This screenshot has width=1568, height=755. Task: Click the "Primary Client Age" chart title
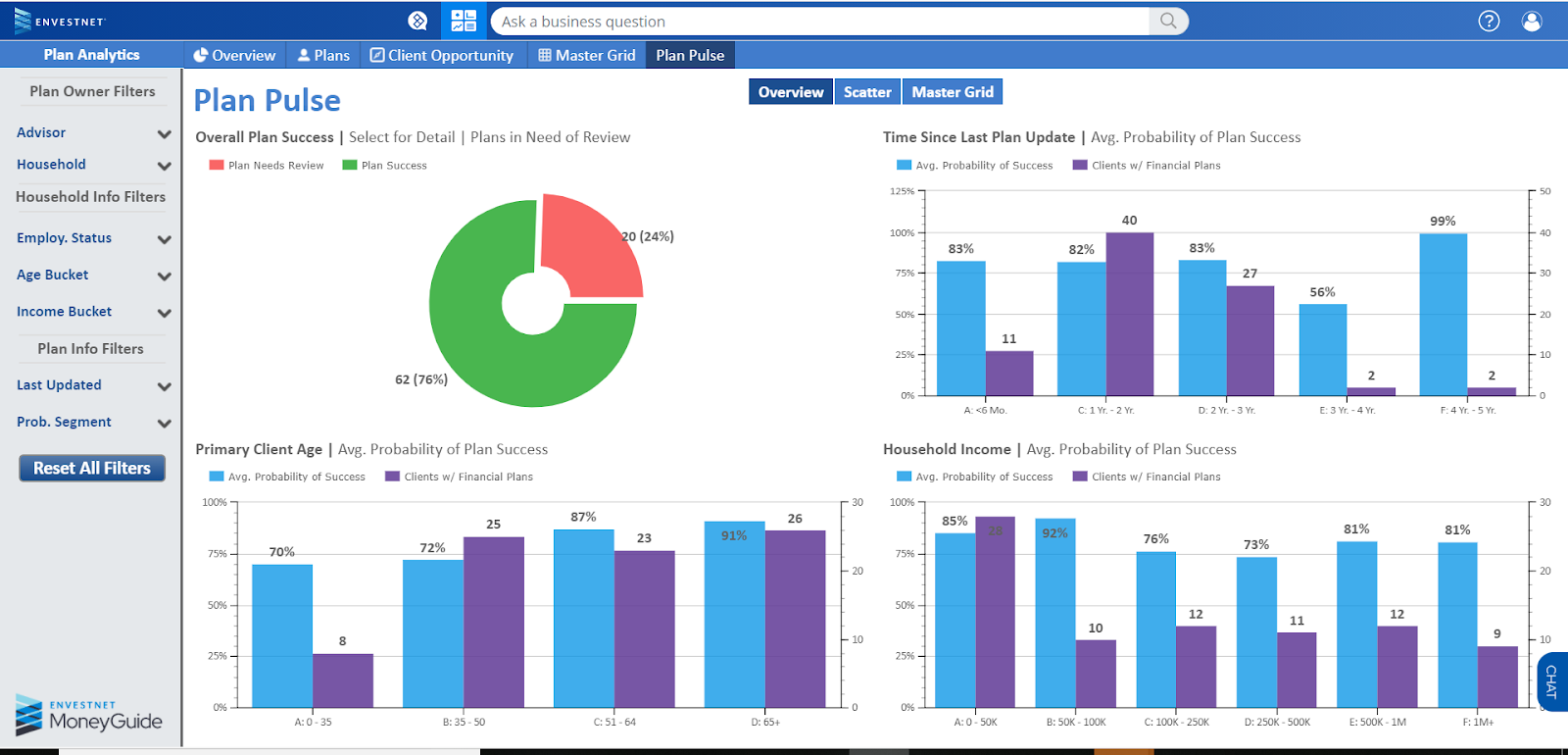259,449
